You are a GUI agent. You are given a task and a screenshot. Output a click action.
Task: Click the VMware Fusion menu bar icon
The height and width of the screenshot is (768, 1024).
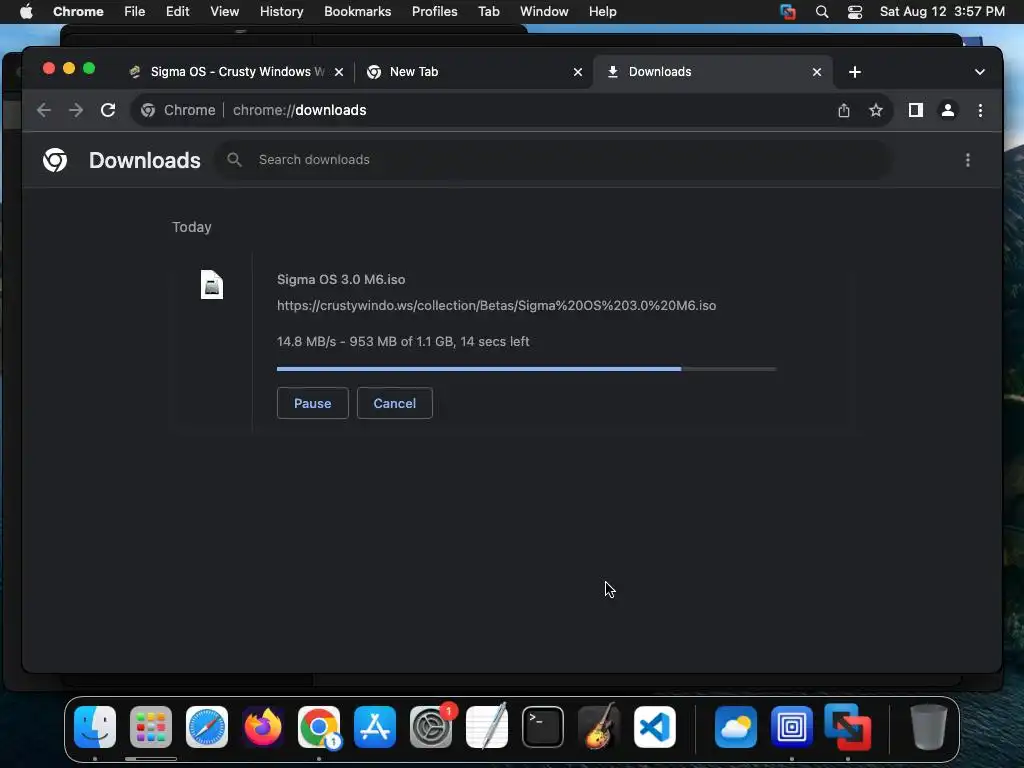tap(788, 12)
